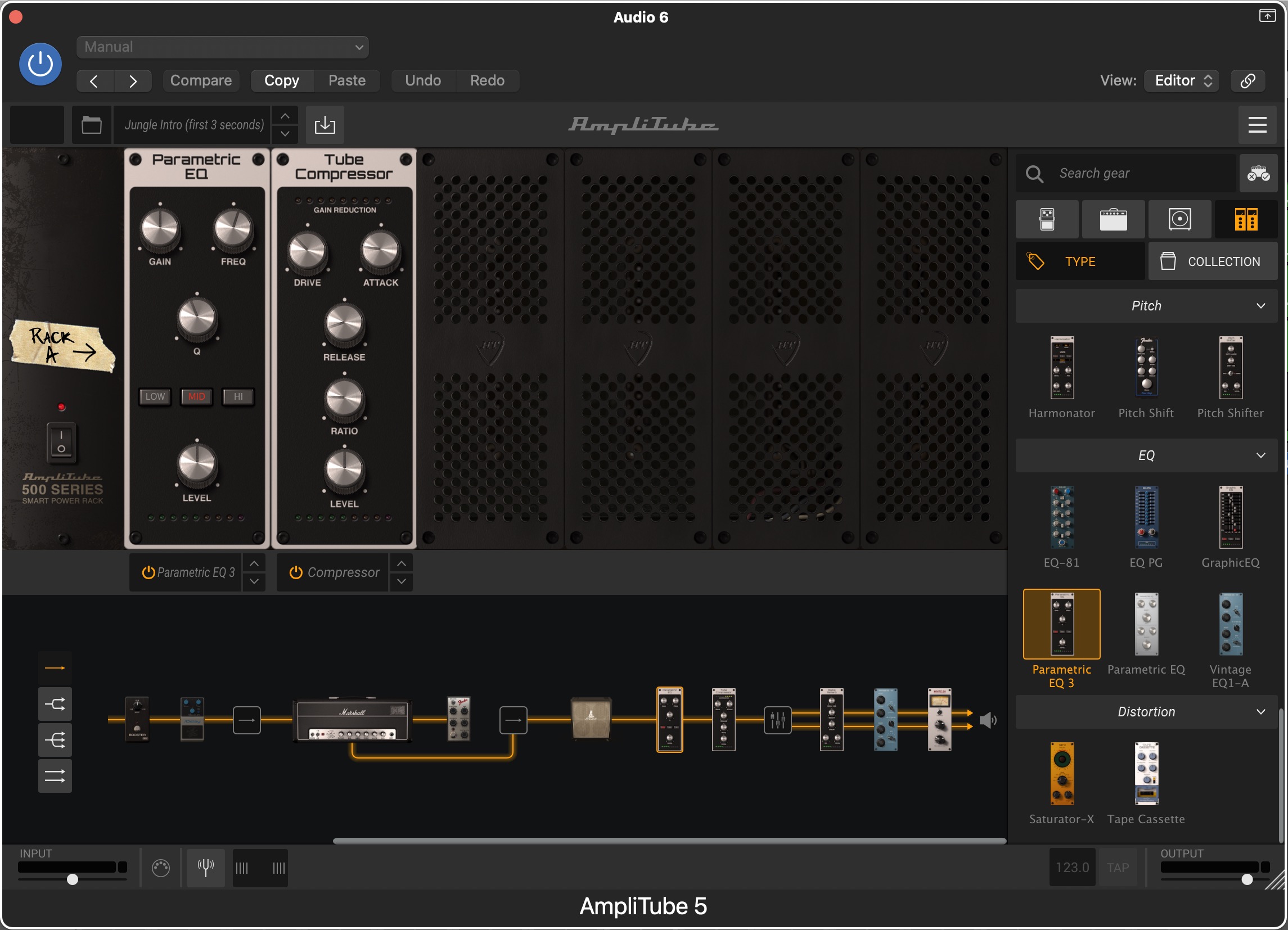1288x930 pixels.
Task: Click the output speaker icon in chain
Action: 988,720
